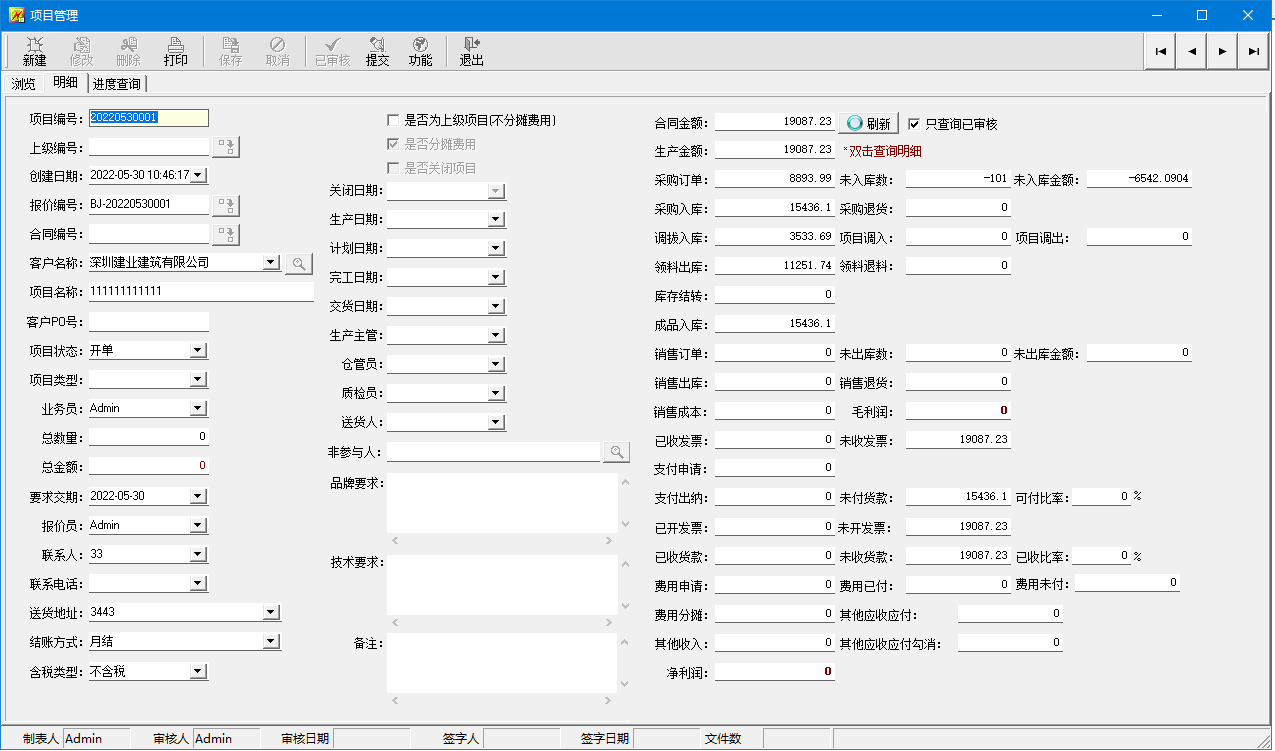Open 计划日期 date dropdown
Image resolution: width=1275 pixels, height=751 pixels.
(x=496, y=248)
